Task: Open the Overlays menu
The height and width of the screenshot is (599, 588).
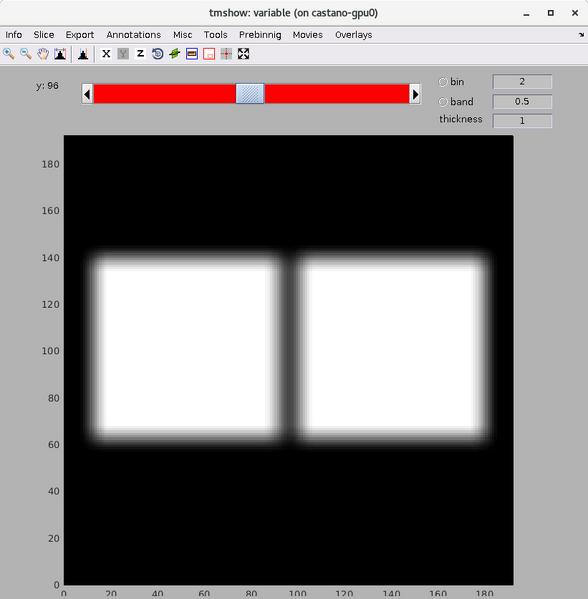Action: click(353, 35)
